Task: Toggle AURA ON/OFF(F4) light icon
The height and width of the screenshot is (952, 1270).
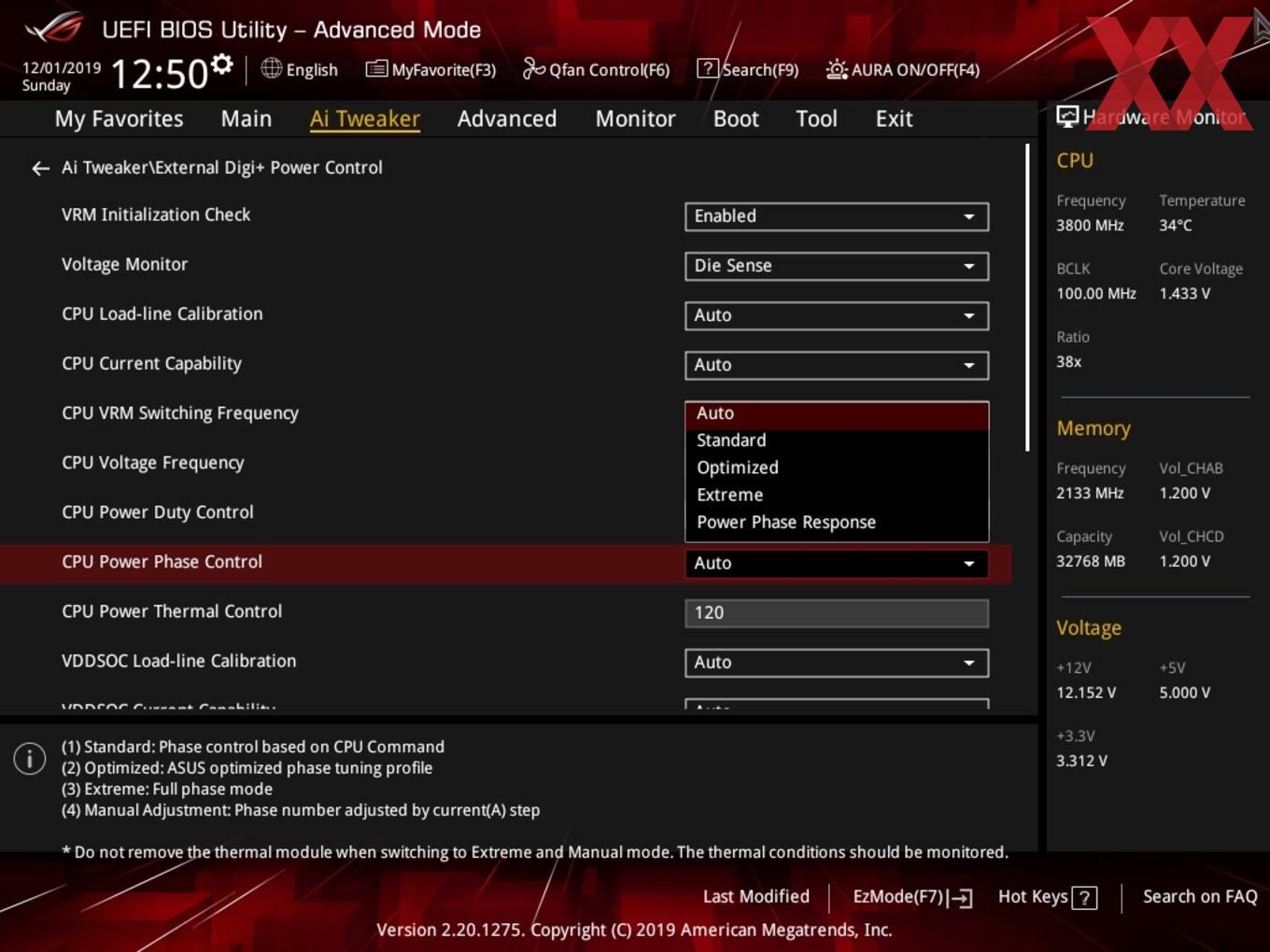Action: pyautogui.click(x=837, y=69)
